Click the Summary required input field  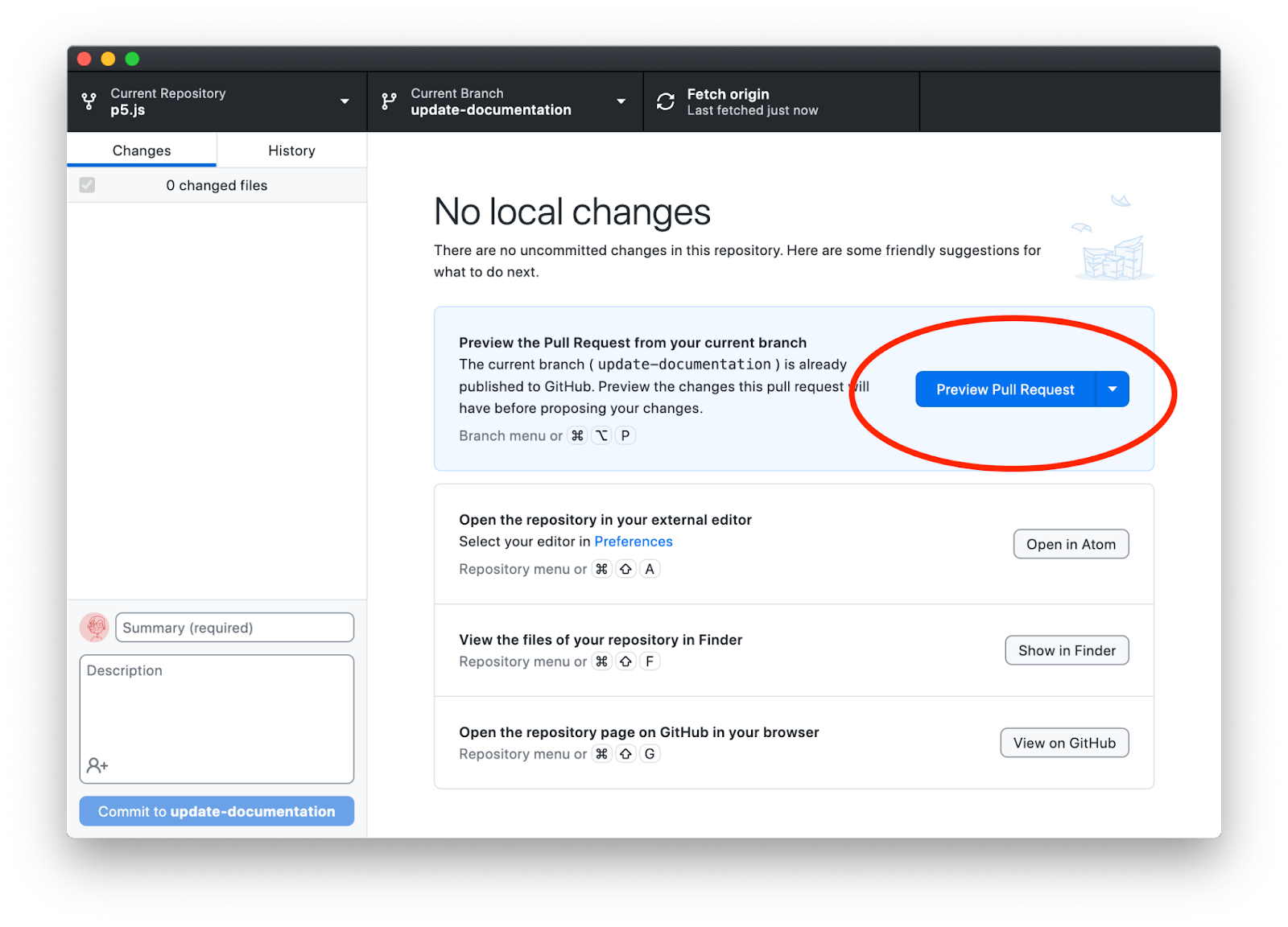(233, 627)
